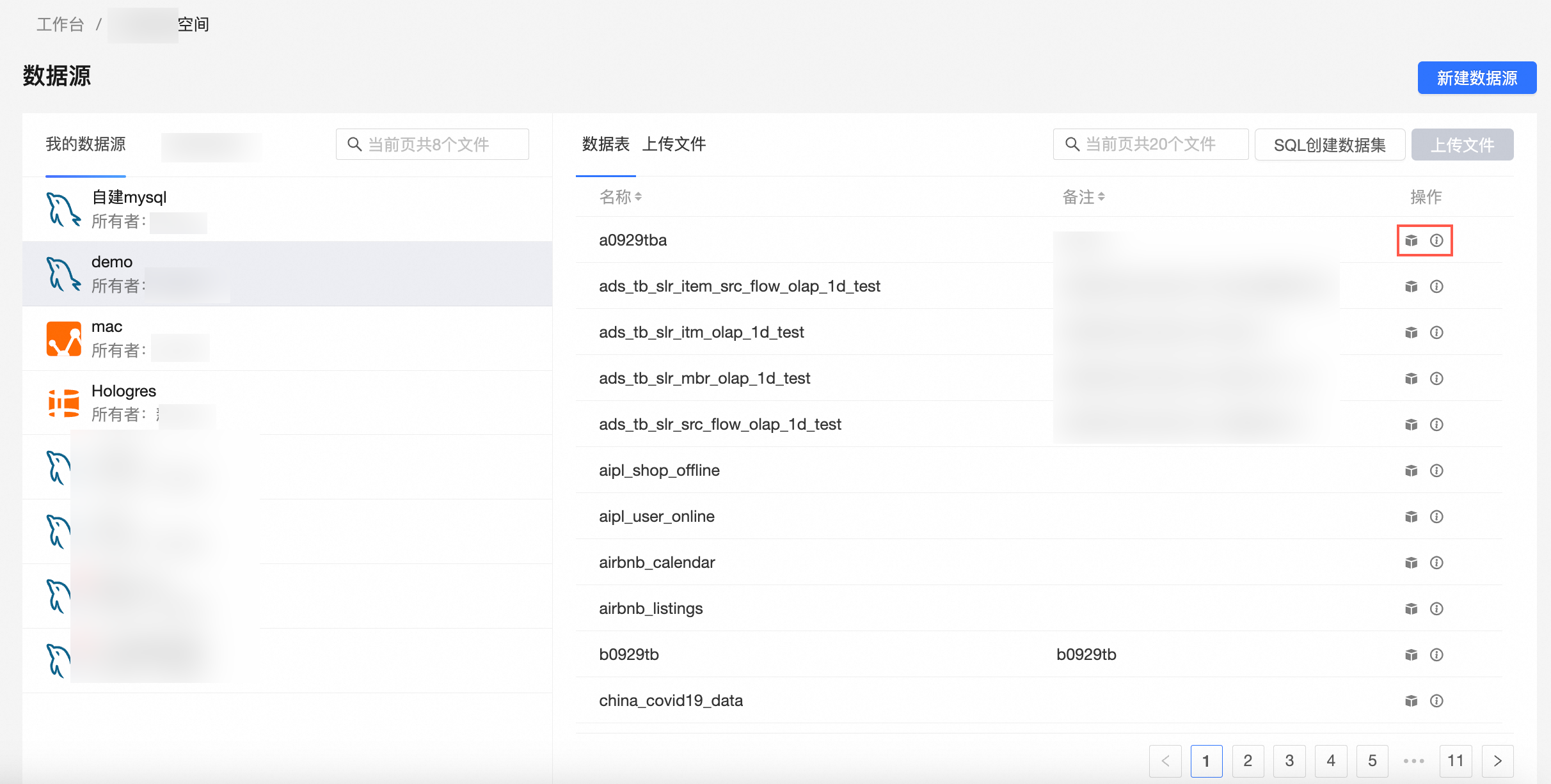
Task: Click info icon for airbnb_listings row
Action: [x=1436, y=609]
